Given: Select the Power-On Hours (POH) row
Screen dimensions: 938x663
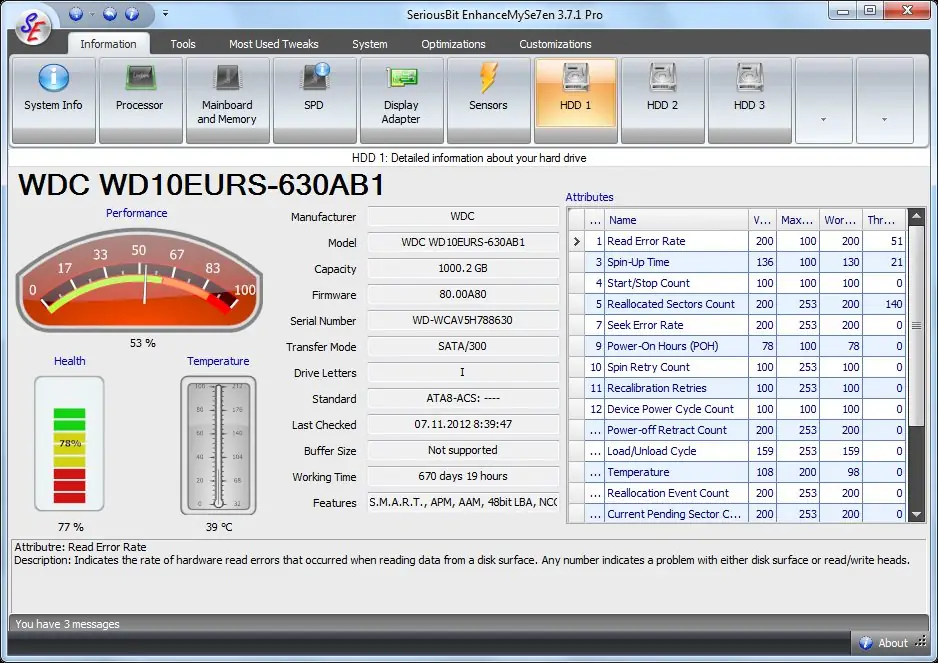Looking at the screenshot, I should tap(736, 346).
